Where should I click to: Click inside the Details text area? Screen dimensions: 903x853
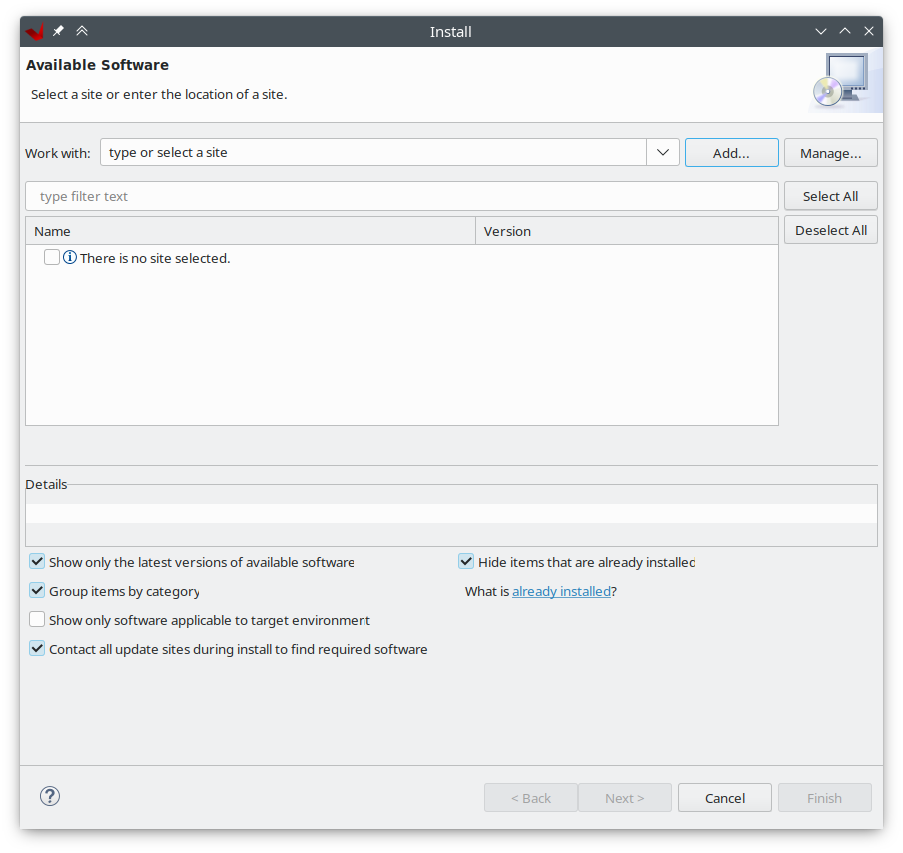coord(451,515)
